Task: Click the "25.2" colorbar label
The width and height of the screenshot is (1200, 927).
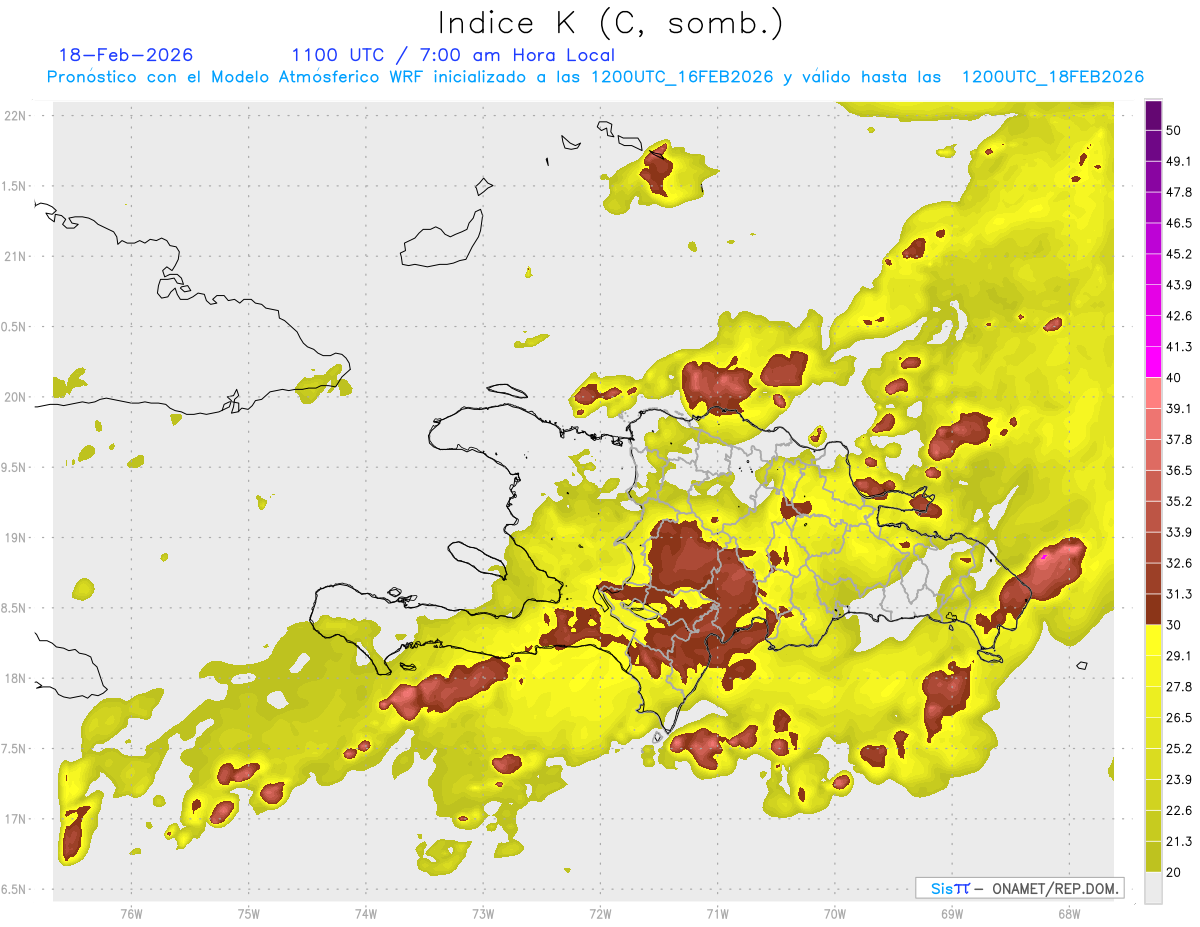Action: 1180,748
